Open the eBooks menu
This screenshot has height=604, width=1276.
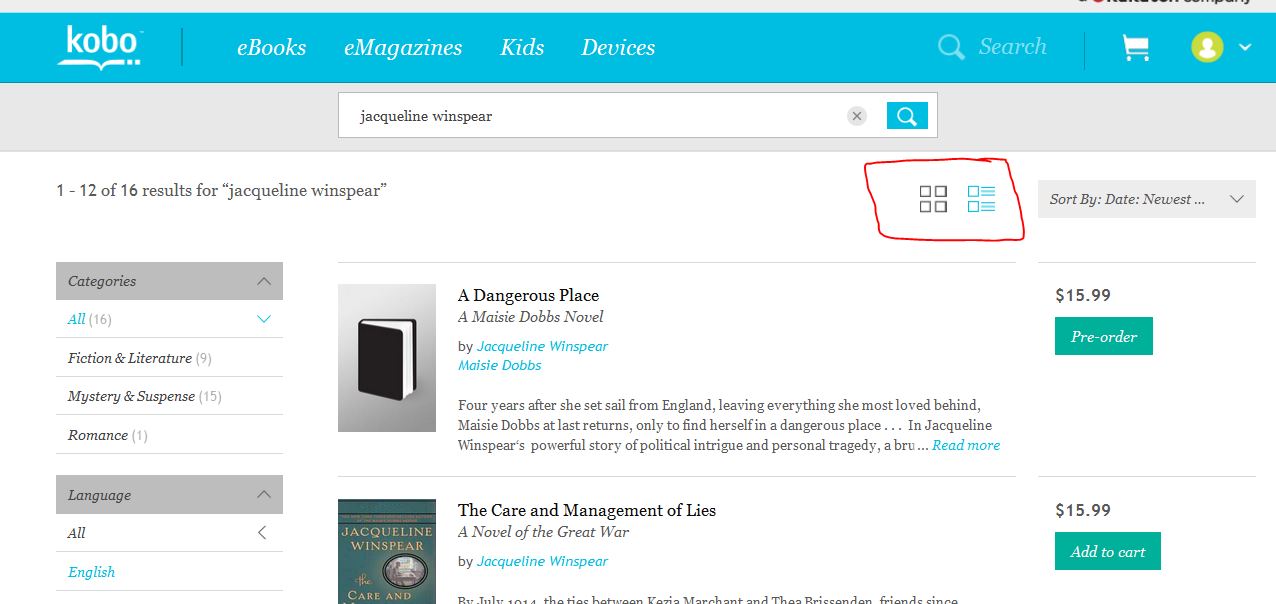tap(271, 47)
